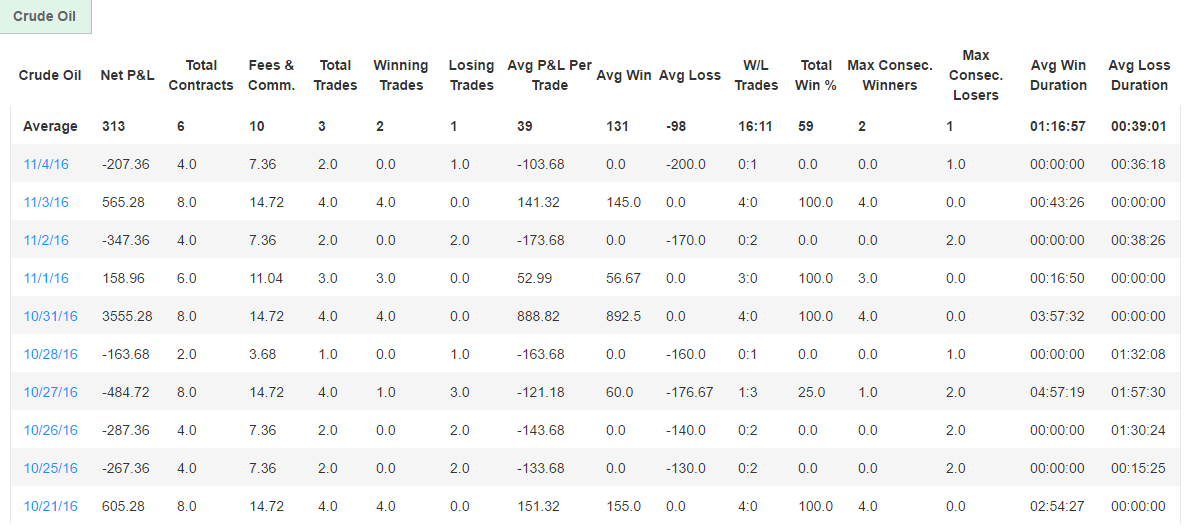View details for 10/25/16

click(x=50, y=468)
